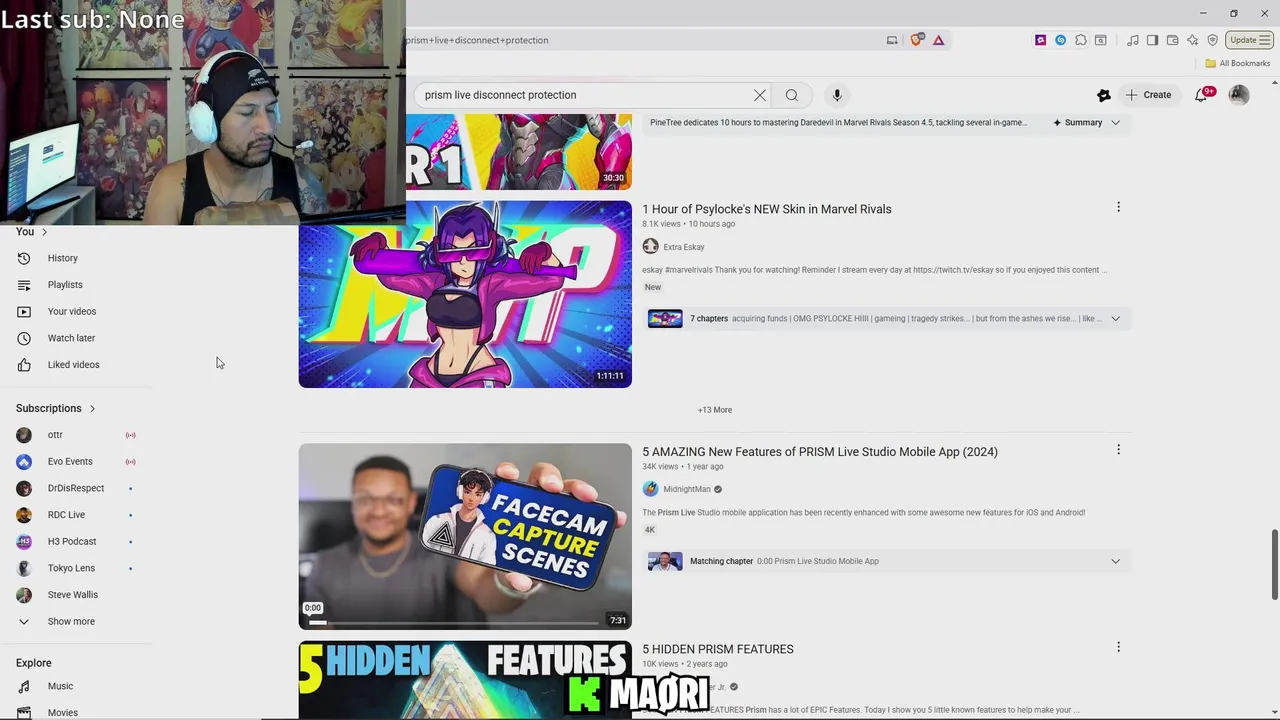Click the black star icon left of Create
The width and height of the screenshot is (1280, 720).
coord(1104,95)
